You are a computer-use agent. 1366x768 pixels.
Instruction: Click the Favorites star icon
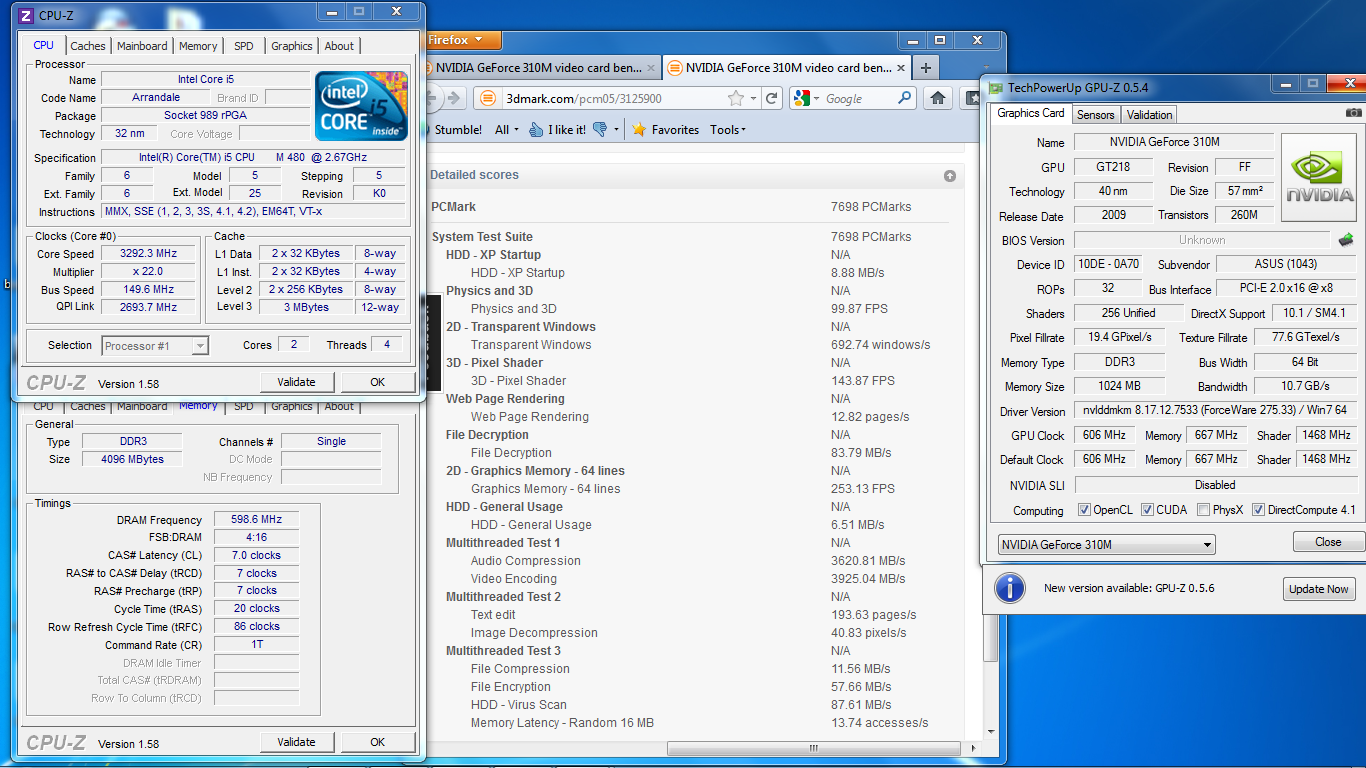(x=639, y=130)
